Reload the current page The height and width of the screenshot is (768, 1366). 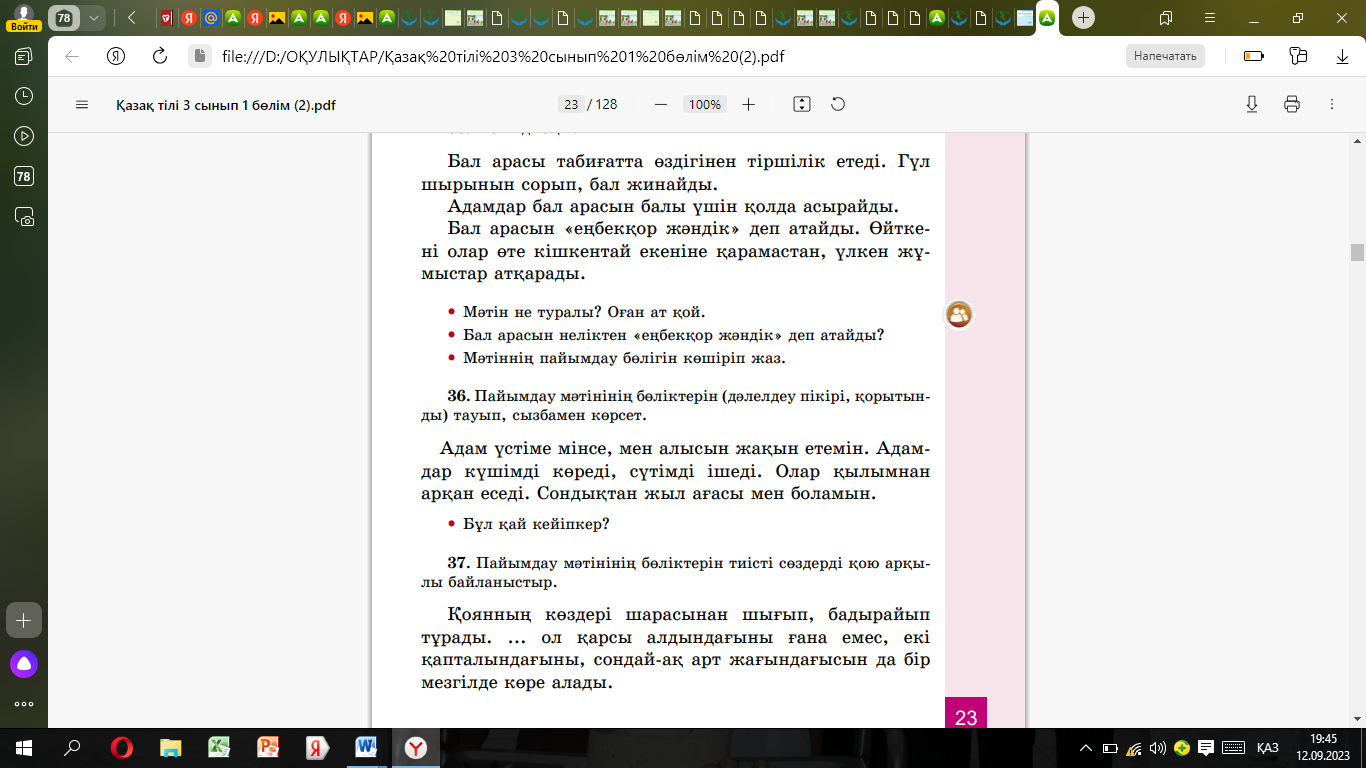[x=159, y=56]
